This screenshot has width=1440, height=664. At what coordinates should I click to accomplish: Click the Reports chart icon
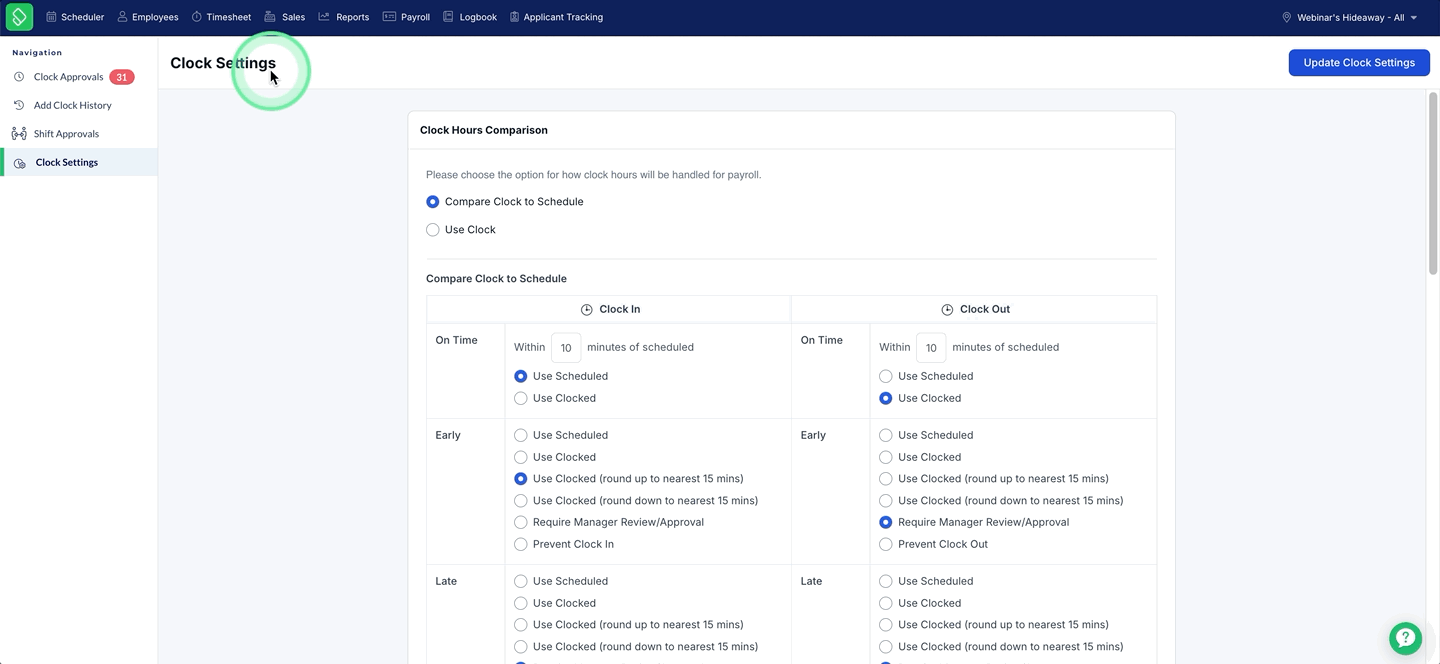[x=324, y=17]
